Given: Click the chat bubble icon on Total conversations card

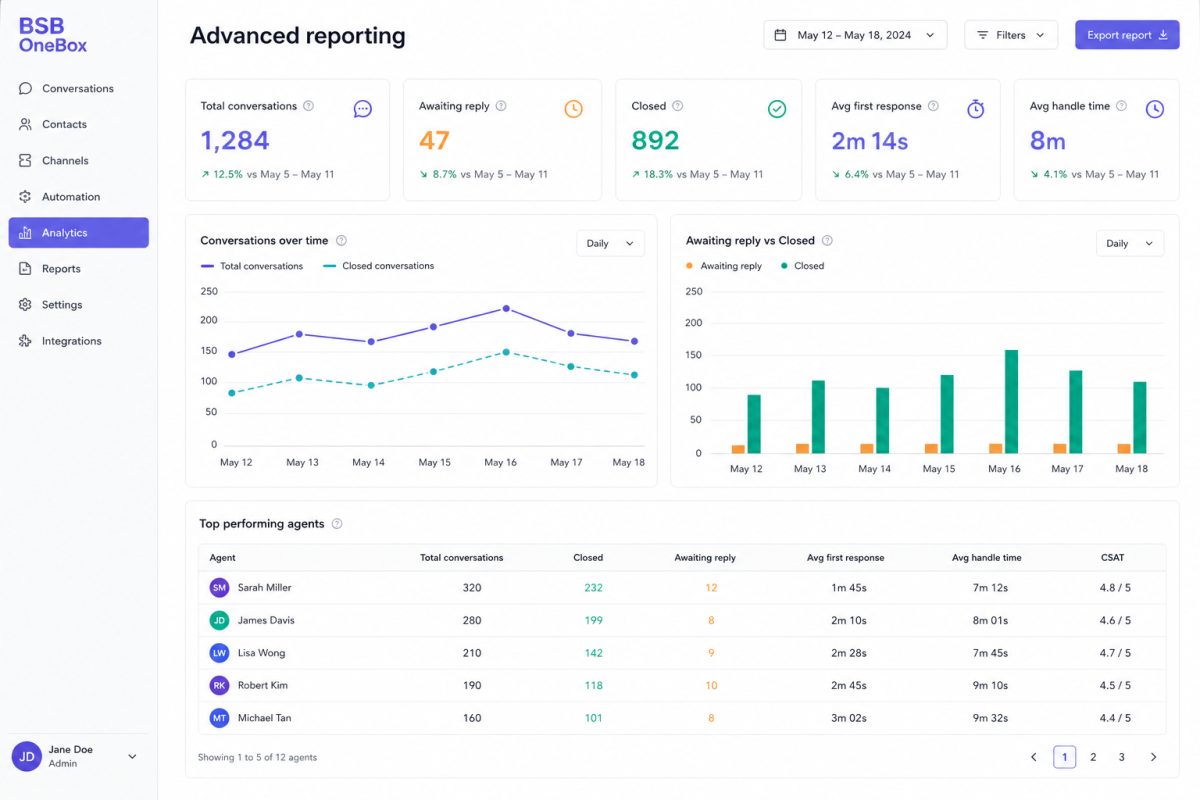Looking at the screenshot, I should 363,109.
